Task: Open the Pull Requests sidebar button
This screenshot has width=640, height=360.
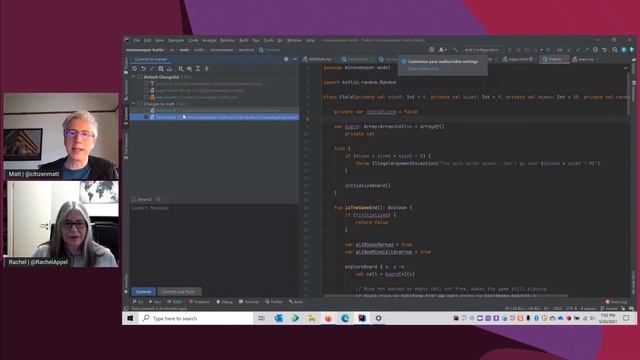Action: 126,146
